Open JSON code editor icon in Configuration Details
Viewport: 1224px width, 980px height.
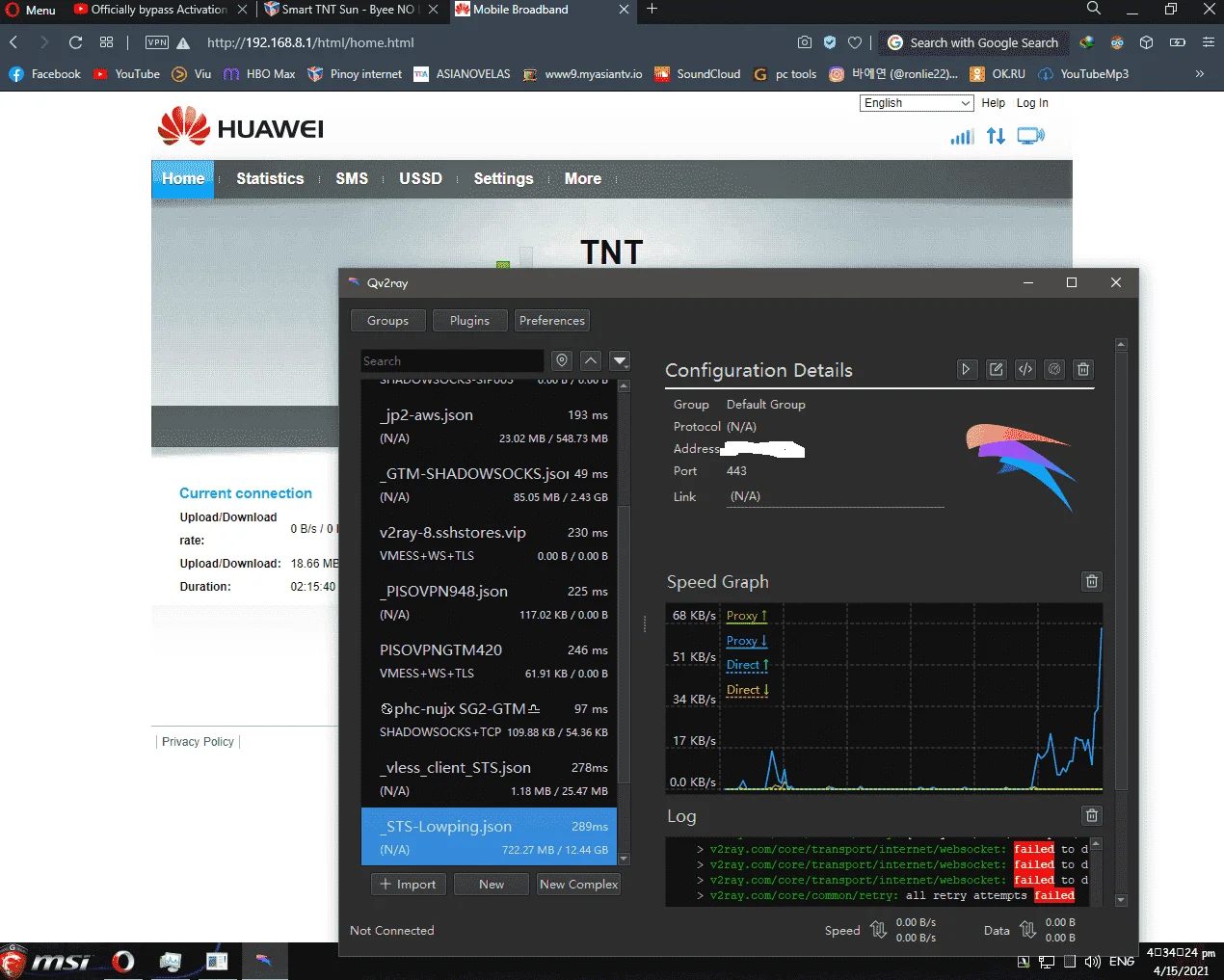point(1025,369)
